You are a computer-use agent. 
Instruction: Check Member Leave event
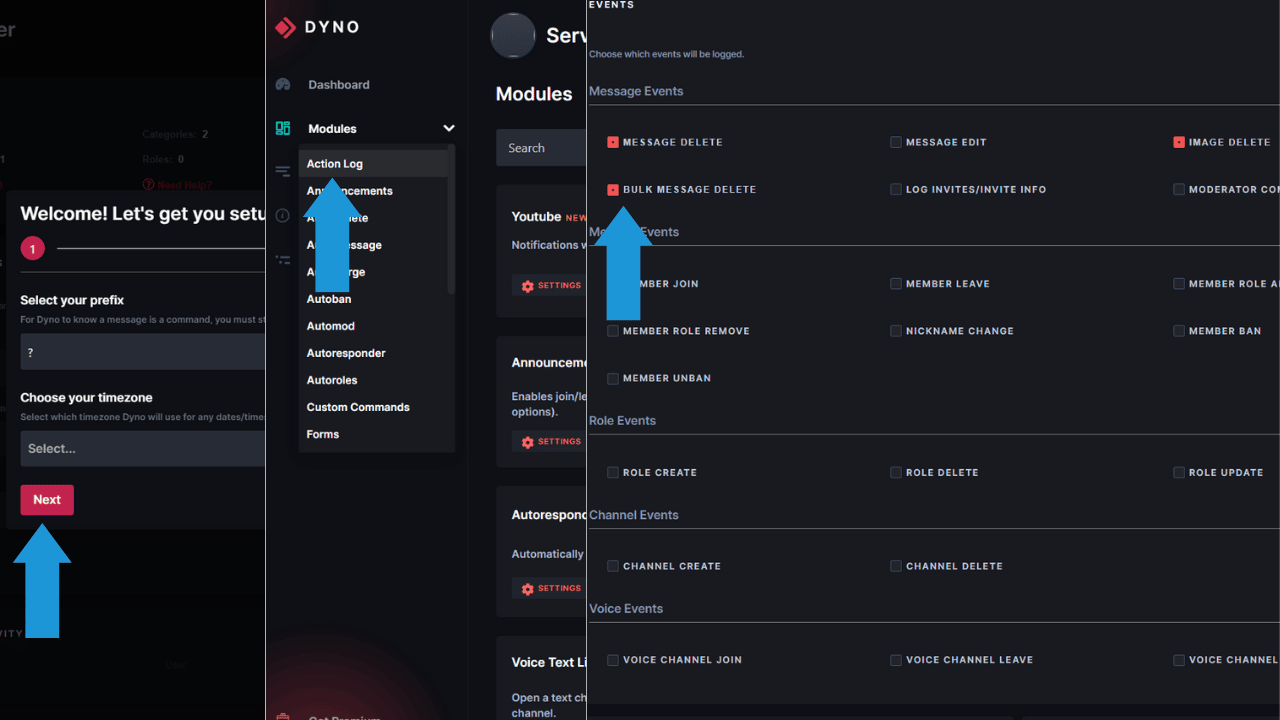(896, 284)
